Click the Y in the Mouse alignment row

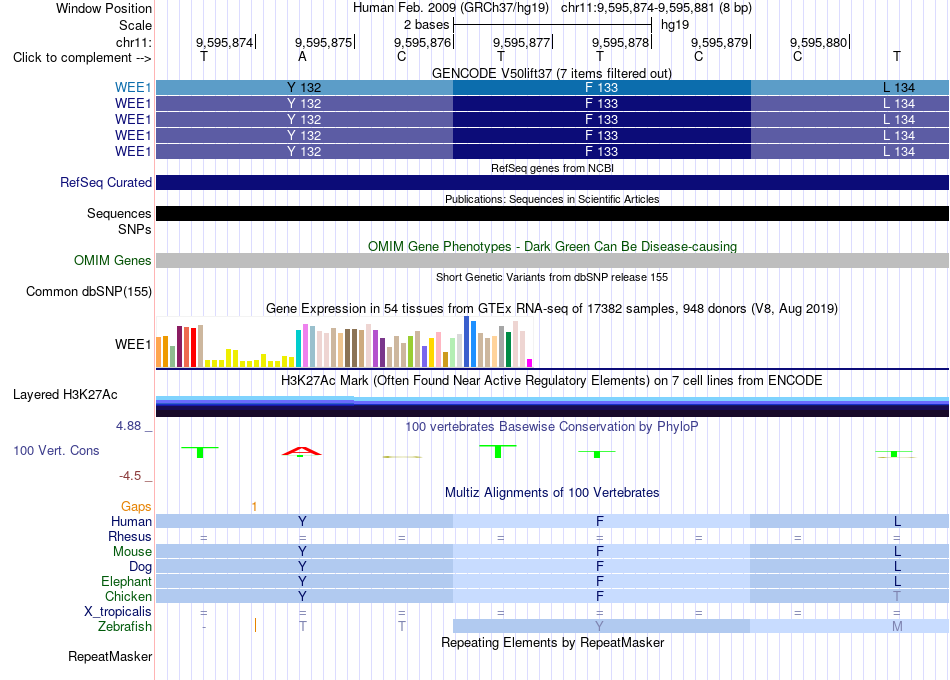302,551
